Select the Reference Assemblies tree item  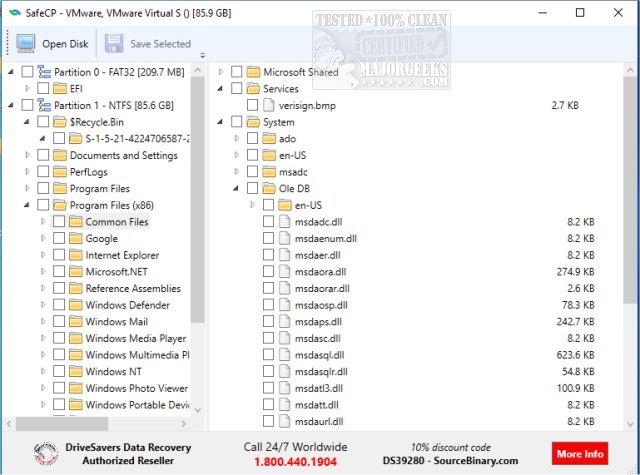click(133, 289)
